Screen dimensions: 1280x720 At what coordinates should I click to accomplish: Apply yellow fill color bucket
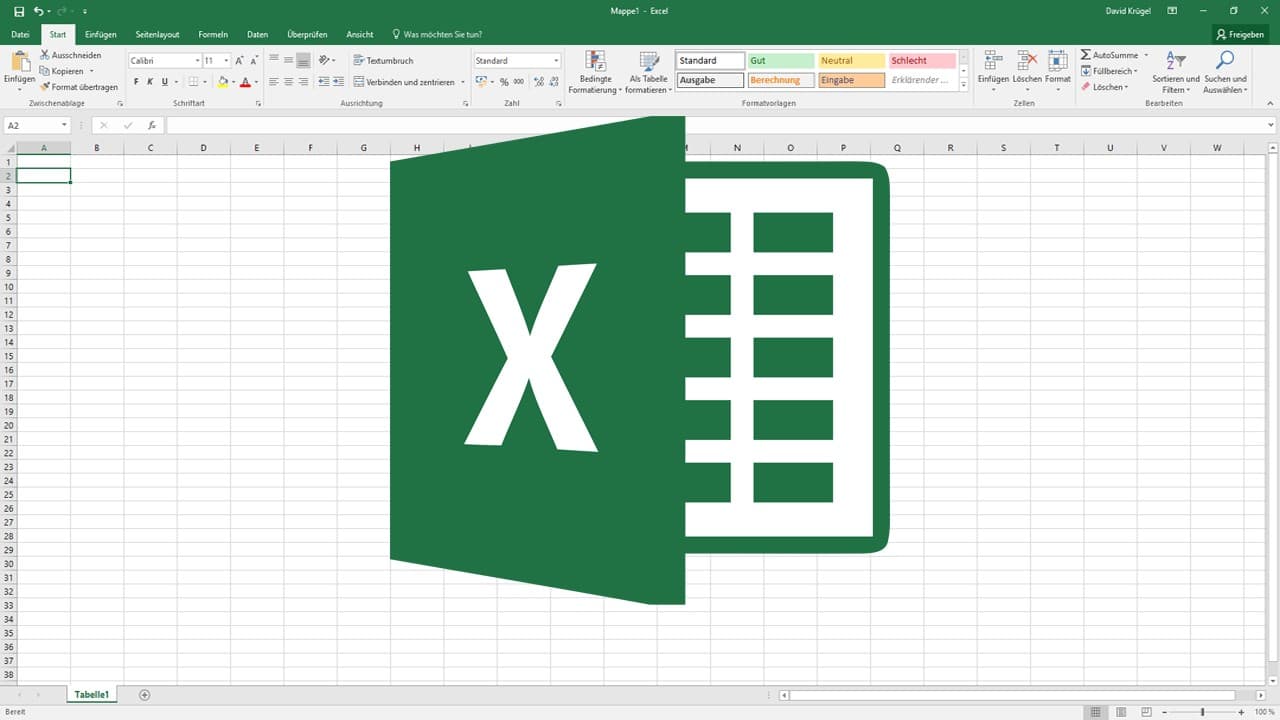tap(223, 82)
